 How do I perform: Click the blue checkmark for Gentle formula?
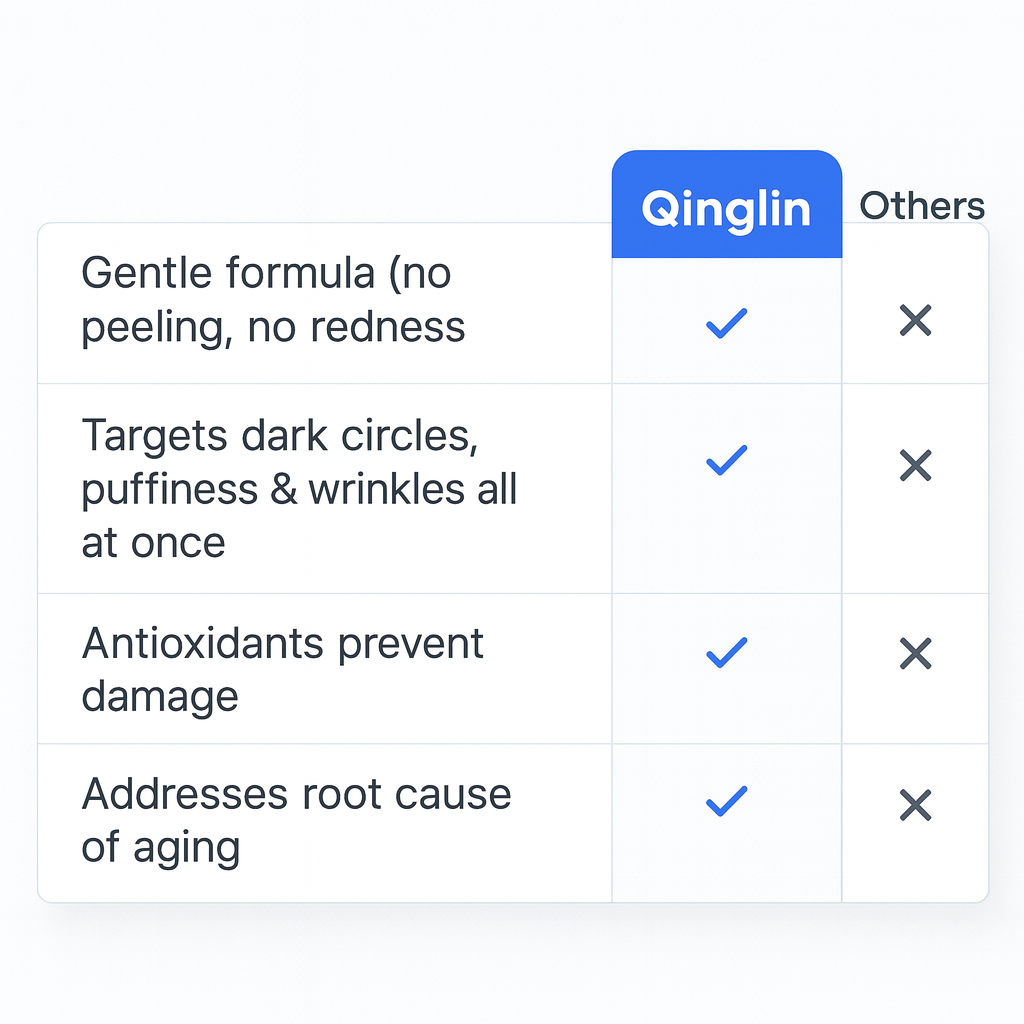(726, 322)
